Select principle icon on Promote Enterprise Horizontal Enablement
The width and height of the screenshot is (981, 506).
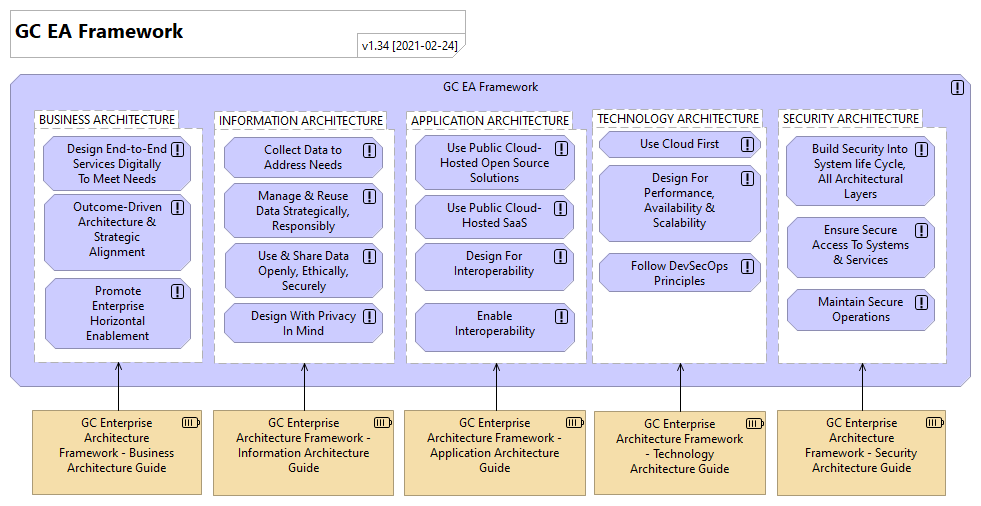178,291
